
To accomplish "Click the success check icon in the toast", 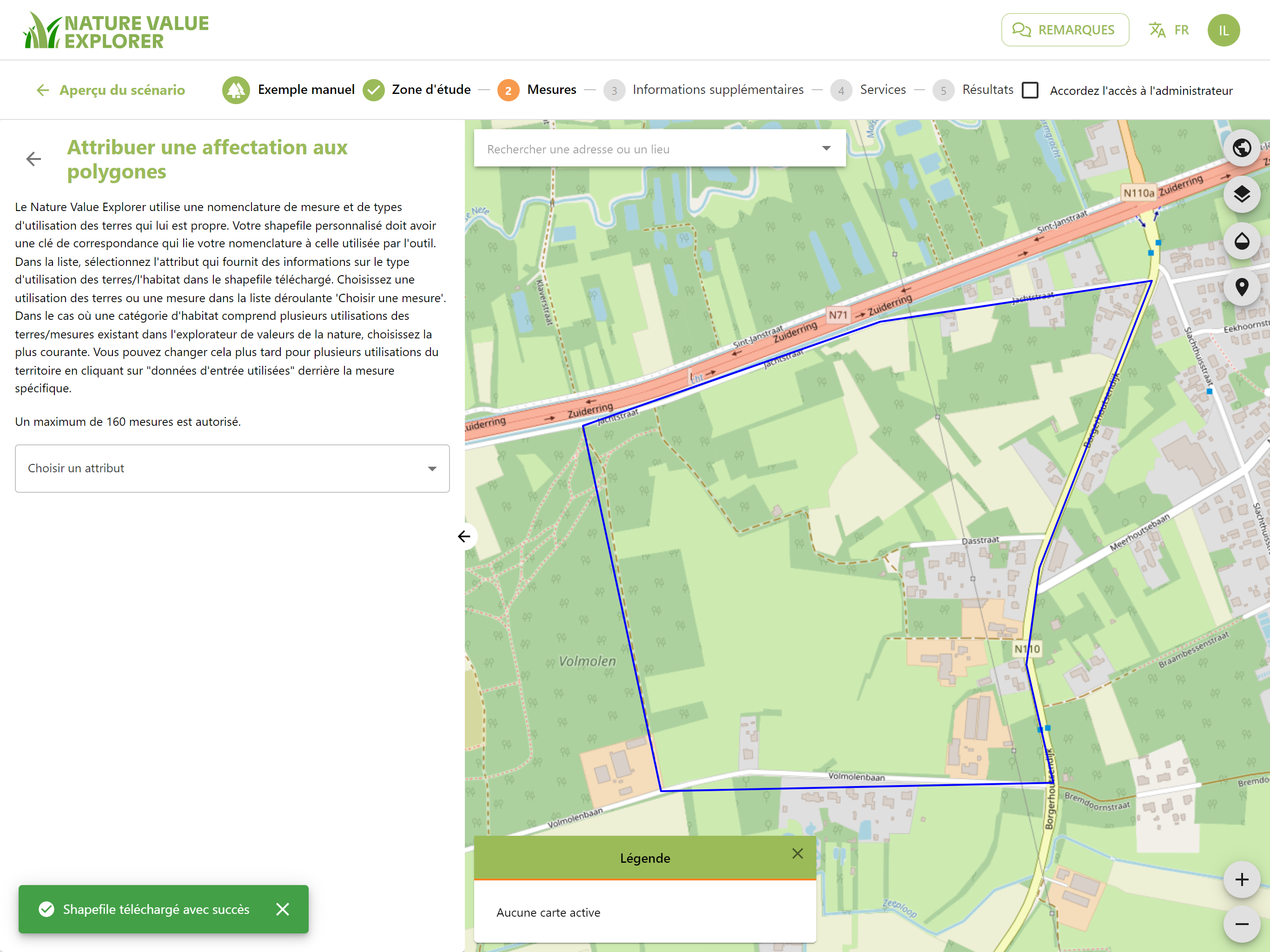I will [46, 910].
